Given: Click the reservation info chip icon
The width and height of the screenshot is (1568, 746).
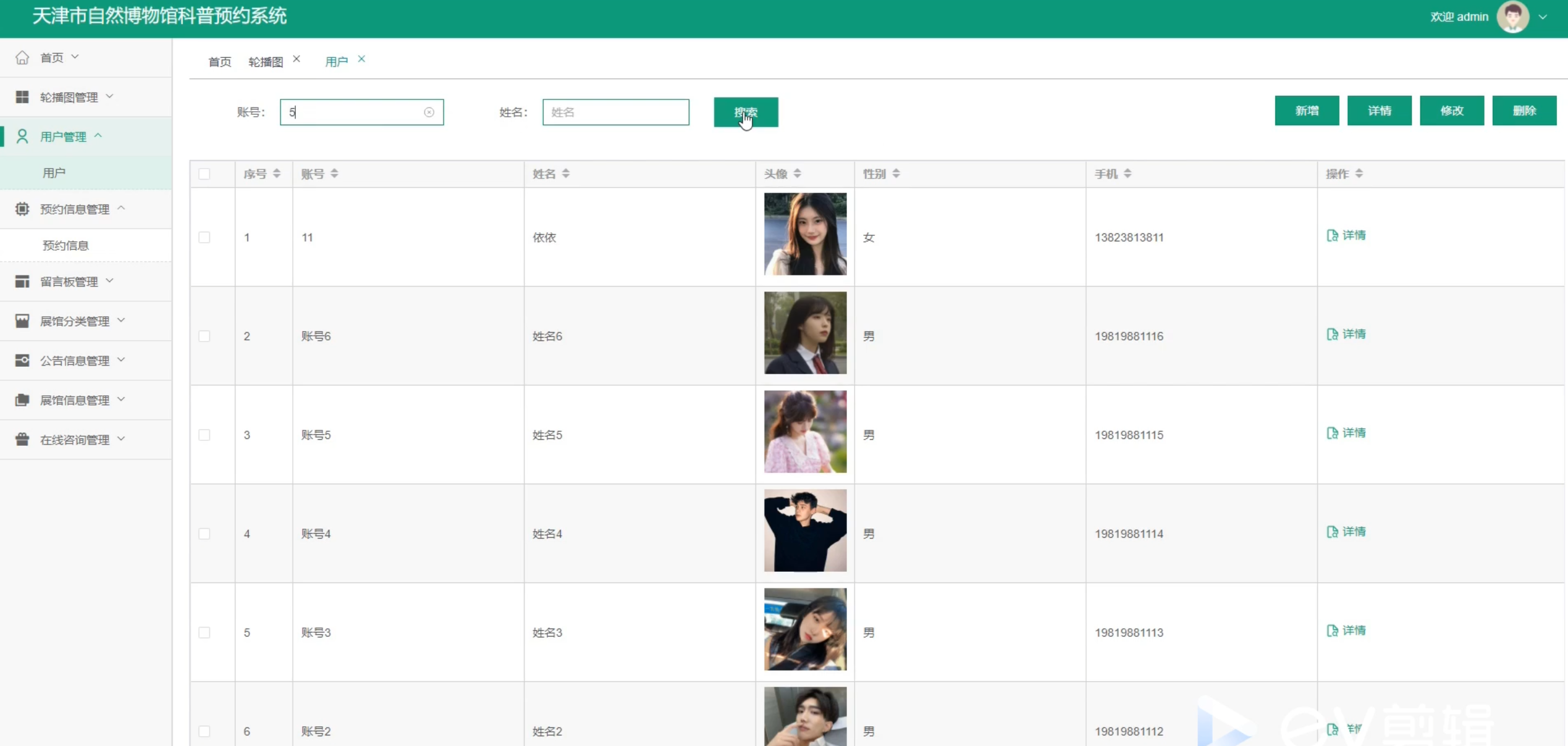Looking at the screenshot, I should pos(22,209).
